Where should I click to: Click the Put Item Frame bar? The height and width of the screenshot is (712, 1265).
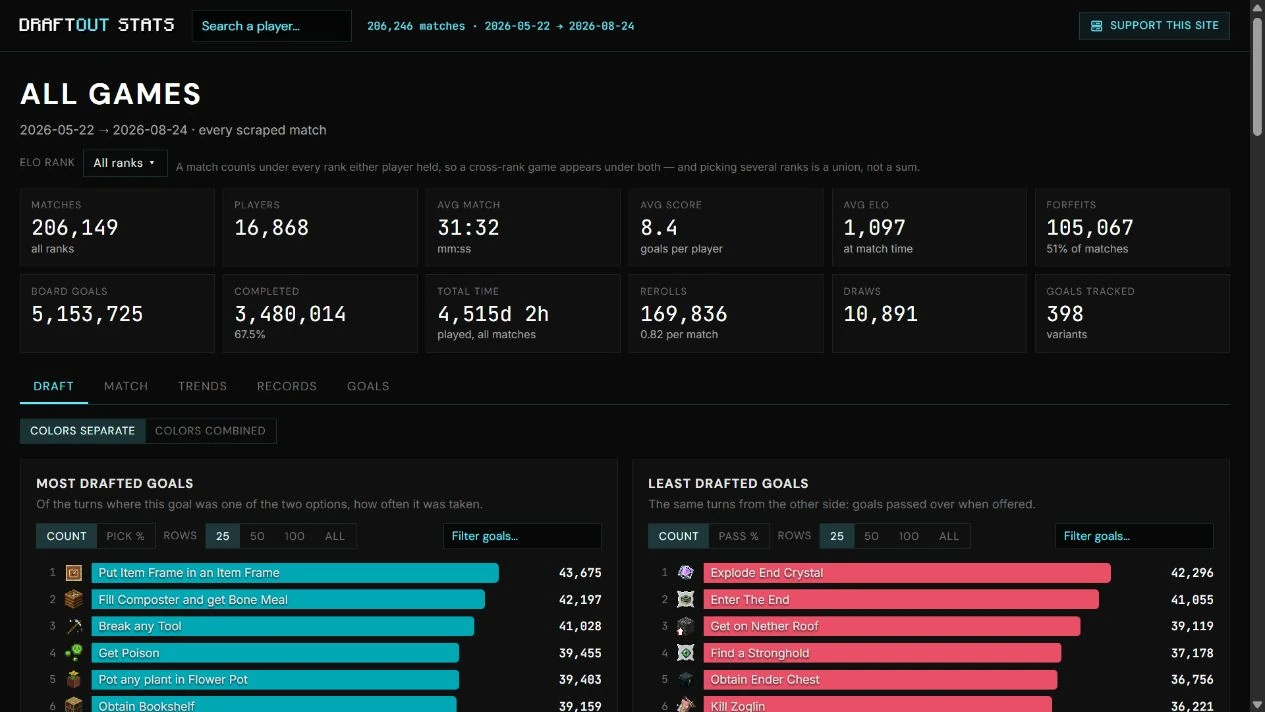[295, 573]
